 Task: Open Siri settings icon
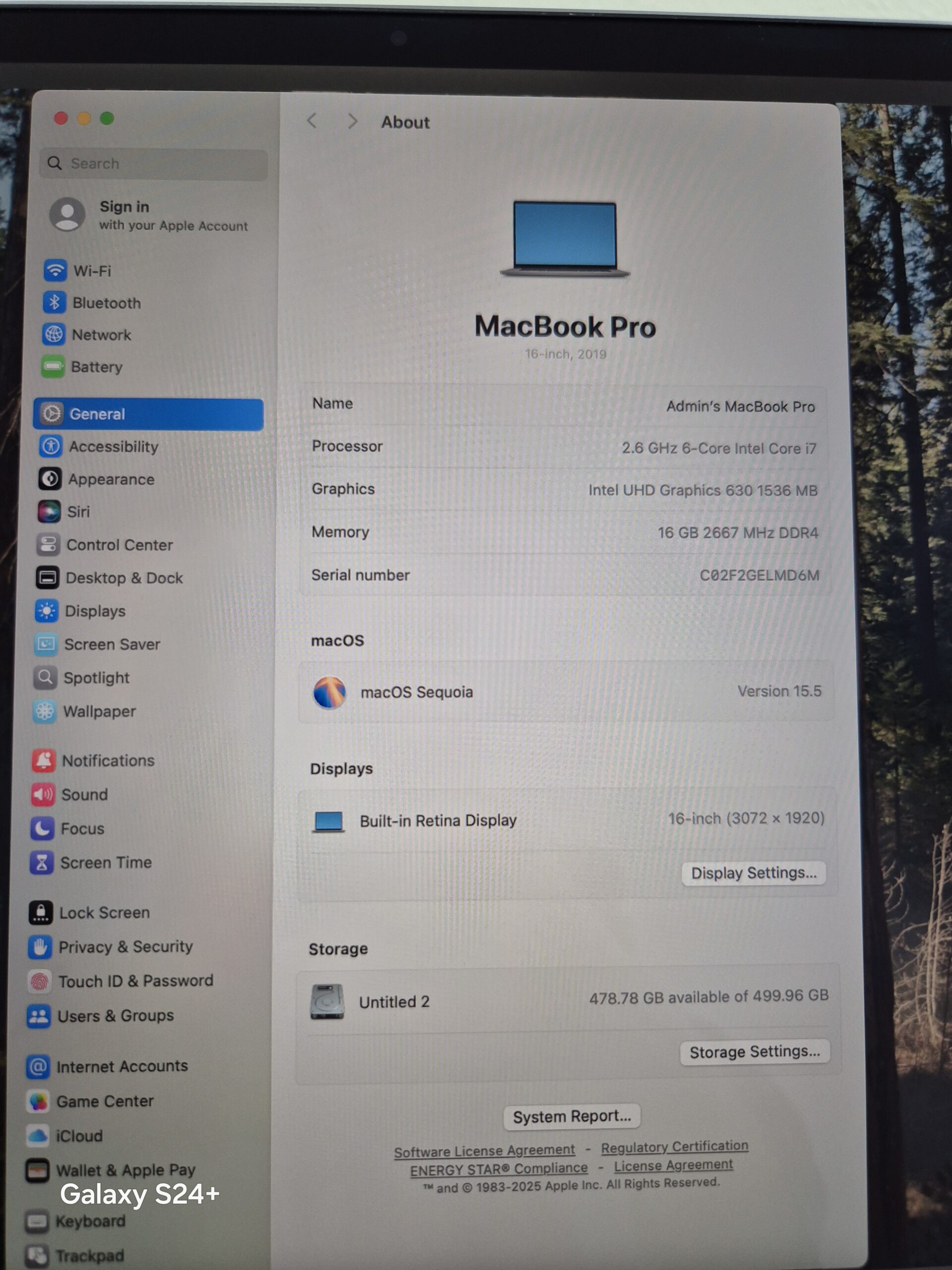[50, 511]
